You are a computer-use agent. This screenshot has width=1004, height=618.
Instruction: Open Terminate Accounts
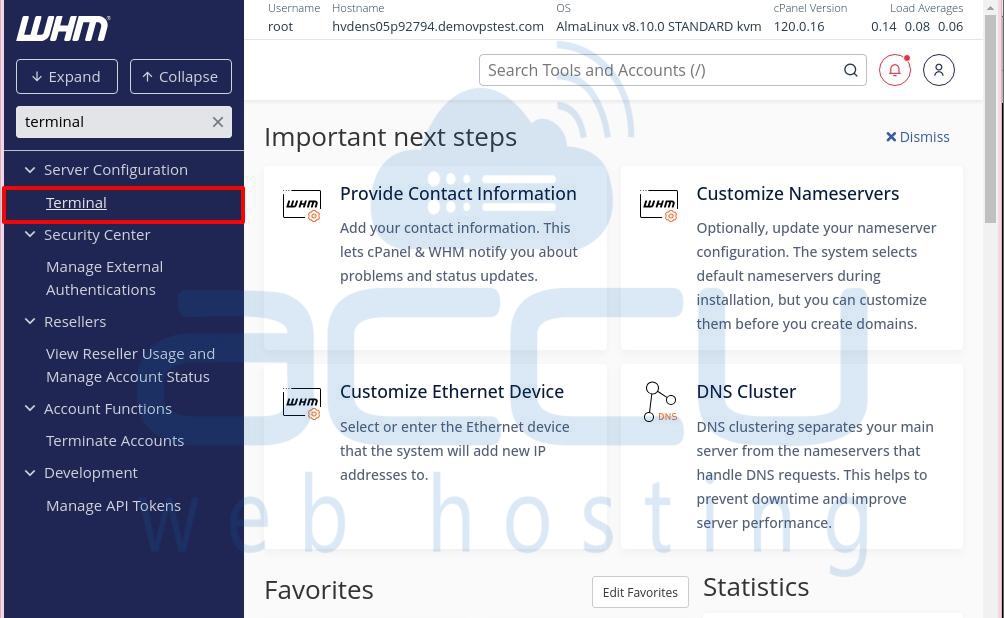coord(115,441)
